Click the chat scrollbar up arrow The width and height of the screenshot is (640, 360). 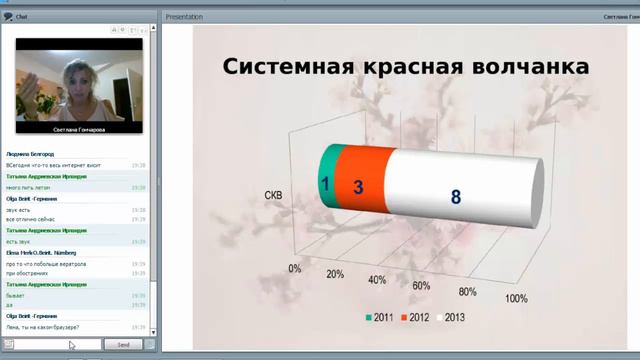pyautogui.click(x=153, y=28)
